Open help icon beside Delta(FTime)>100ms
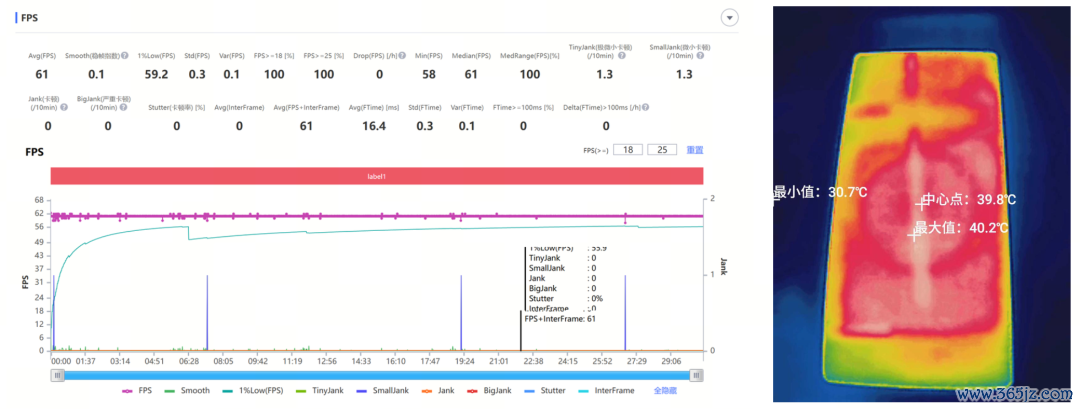This screenshot has width=1080, height=409. coord(645,107)
